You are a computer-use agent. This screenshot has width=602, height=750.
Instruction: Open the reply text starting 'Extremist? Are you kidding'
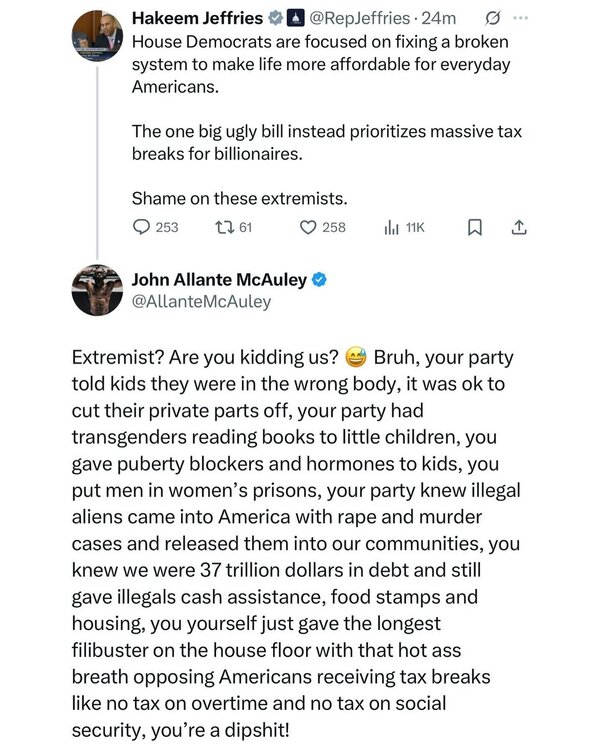pos(296,543)
